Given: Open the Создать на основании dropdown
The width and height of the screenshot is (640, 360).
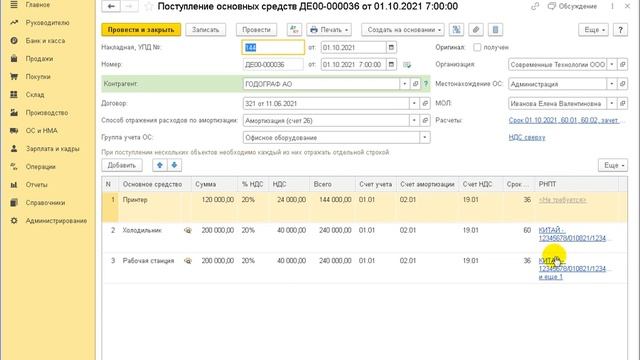Looking at the screenshot, I should 403,30.
